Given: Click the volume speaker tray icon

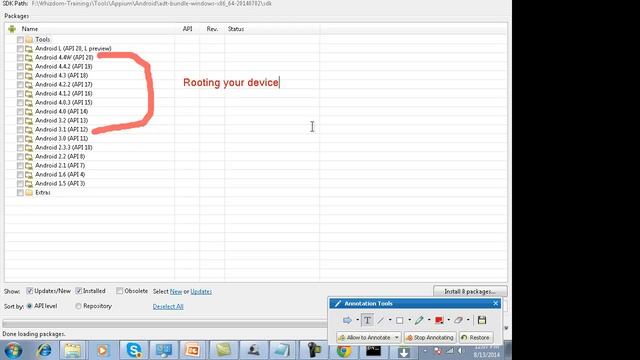Looking at the screenshot, I should pos(460,351).
